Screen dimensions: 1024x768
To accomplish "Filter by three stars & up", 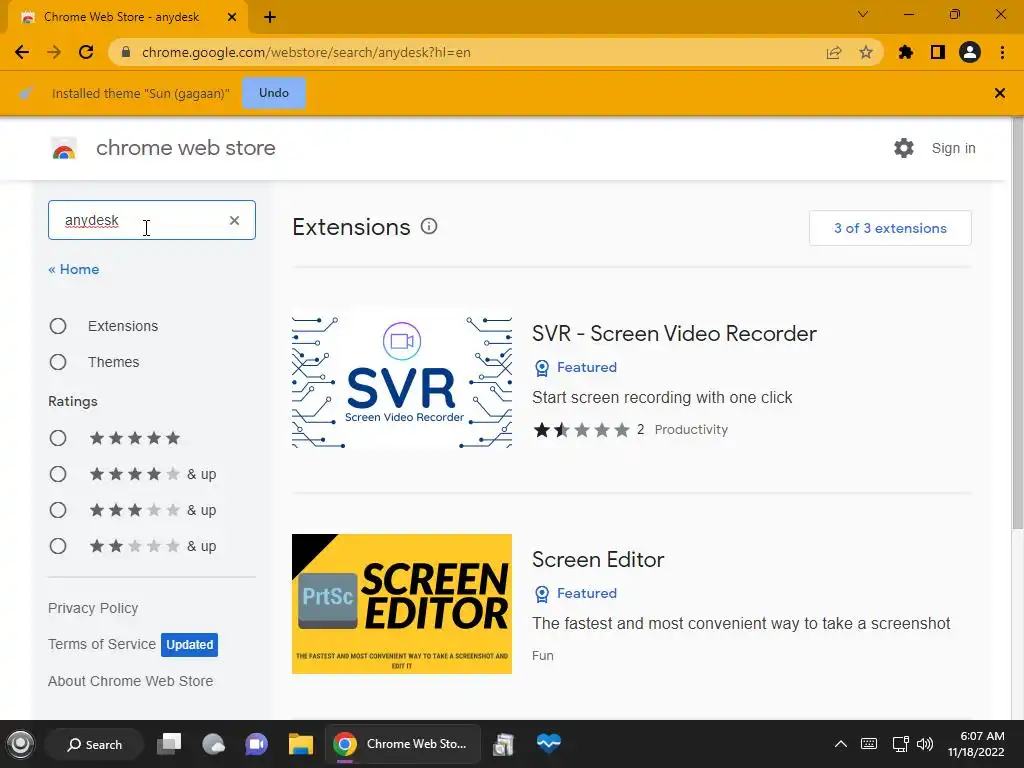I will [58, 510].
